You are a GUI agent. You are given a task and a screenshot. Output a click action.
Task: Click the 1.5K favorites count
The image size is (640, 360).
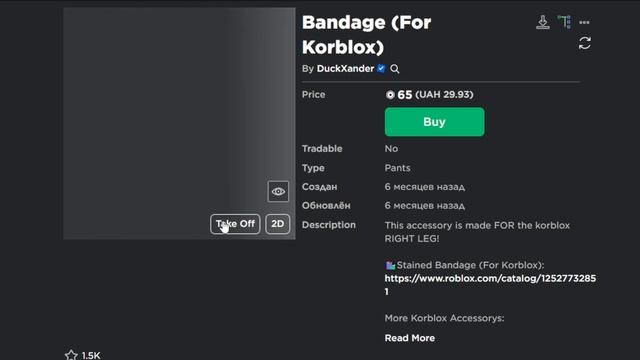coord(91,355)
